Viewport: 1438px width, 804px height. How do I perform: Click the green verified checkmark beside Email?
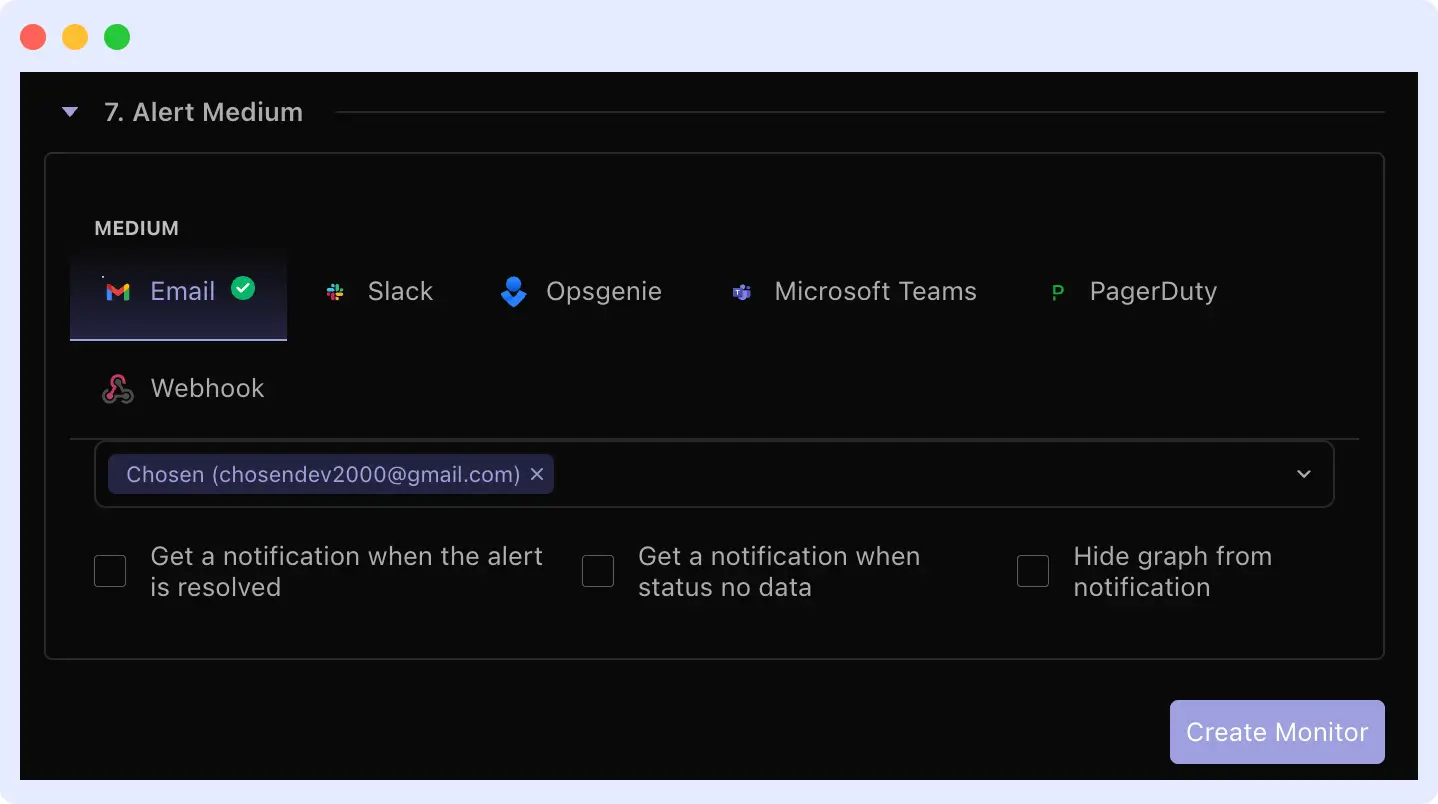(x=242, y=287)
